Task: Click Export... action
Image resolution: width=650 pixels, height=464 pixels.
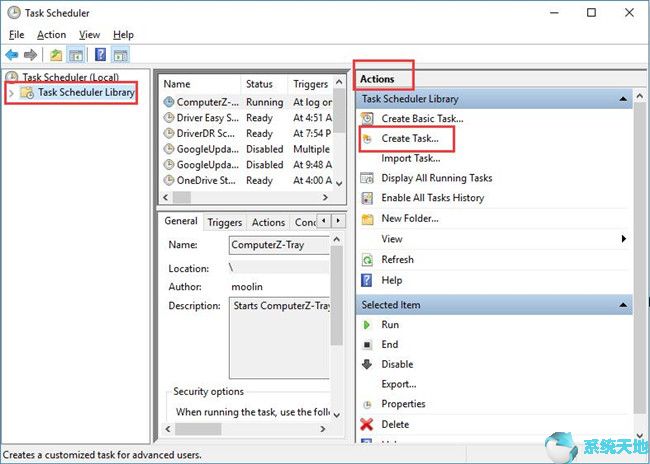Action: click(x=399, y=384)
